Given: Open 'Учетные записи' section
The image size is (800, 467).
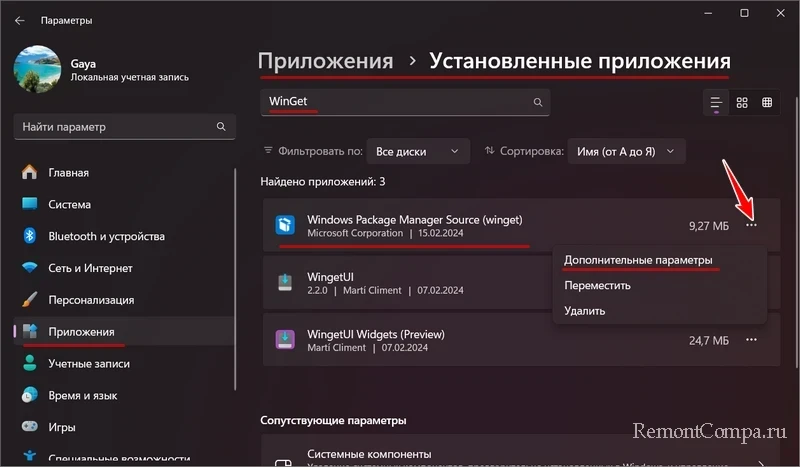Looking at the screenshot, I should (x=124, y=363).
